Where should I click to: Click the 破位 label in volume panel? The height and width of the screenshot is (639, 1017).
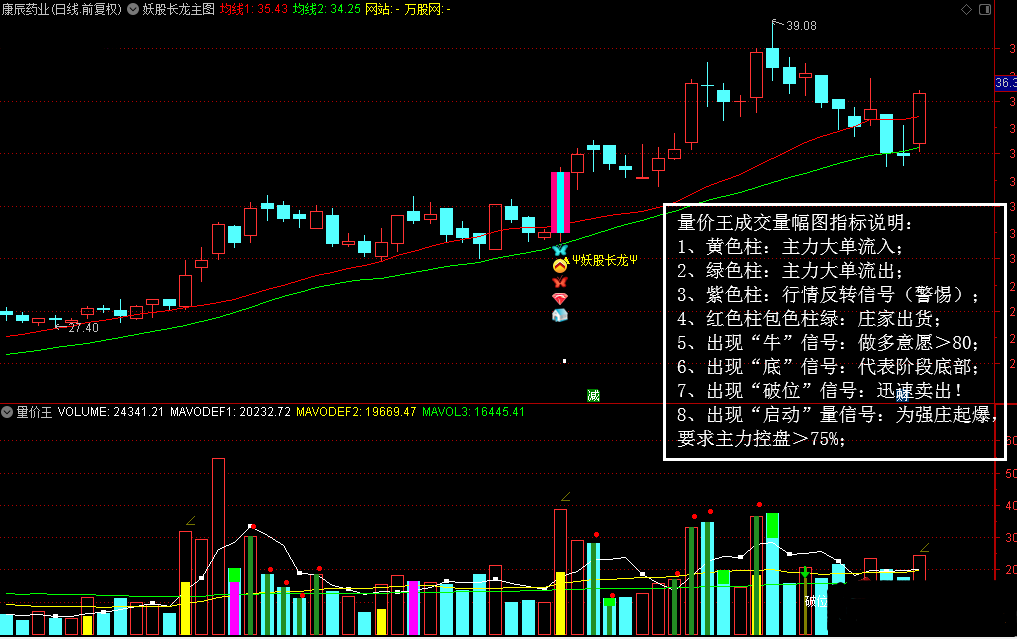816,601
